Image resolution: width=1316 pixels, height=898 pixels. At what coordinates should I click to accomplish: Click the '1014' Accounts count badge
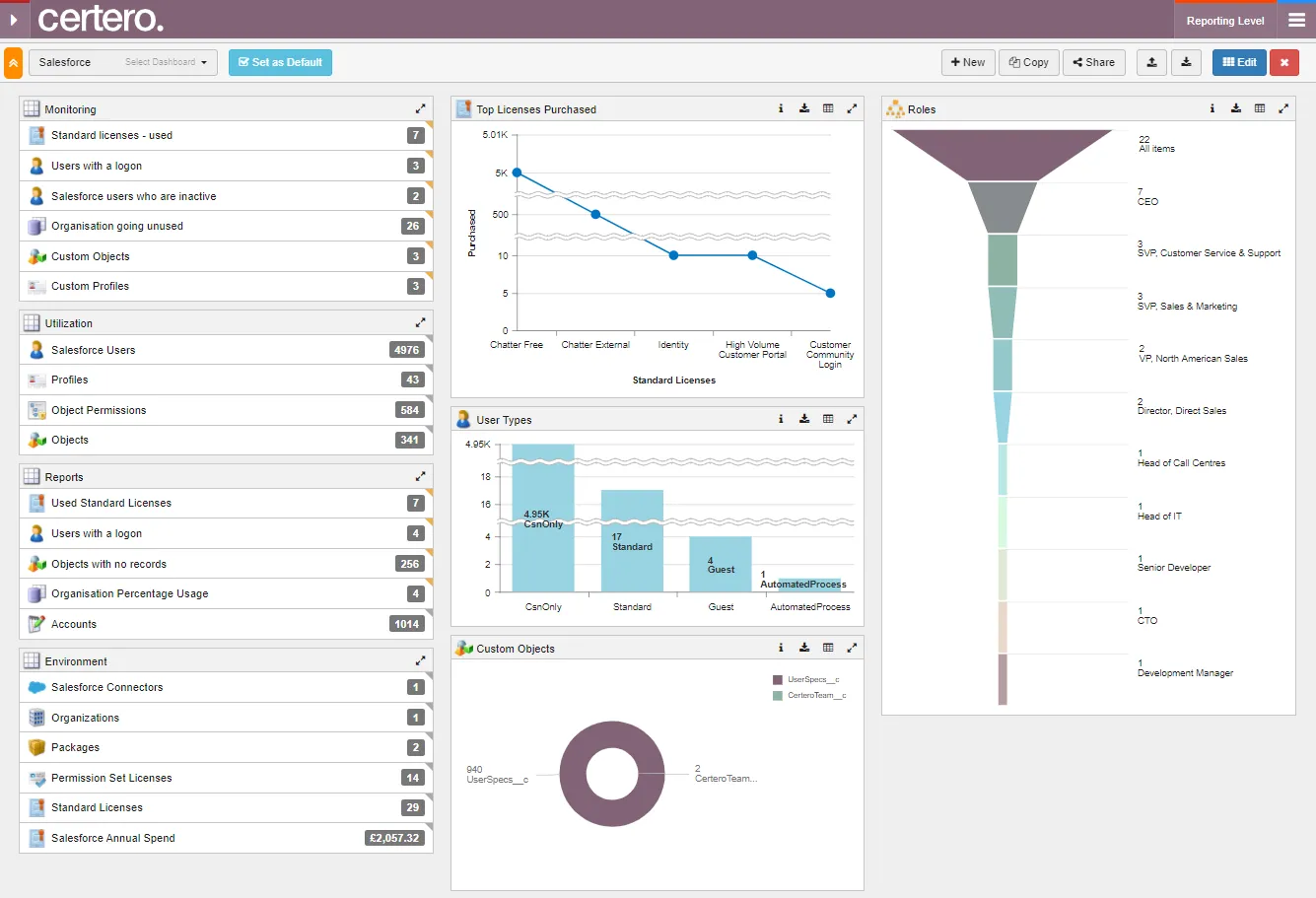pyautogui.click(x=407, y=624)
